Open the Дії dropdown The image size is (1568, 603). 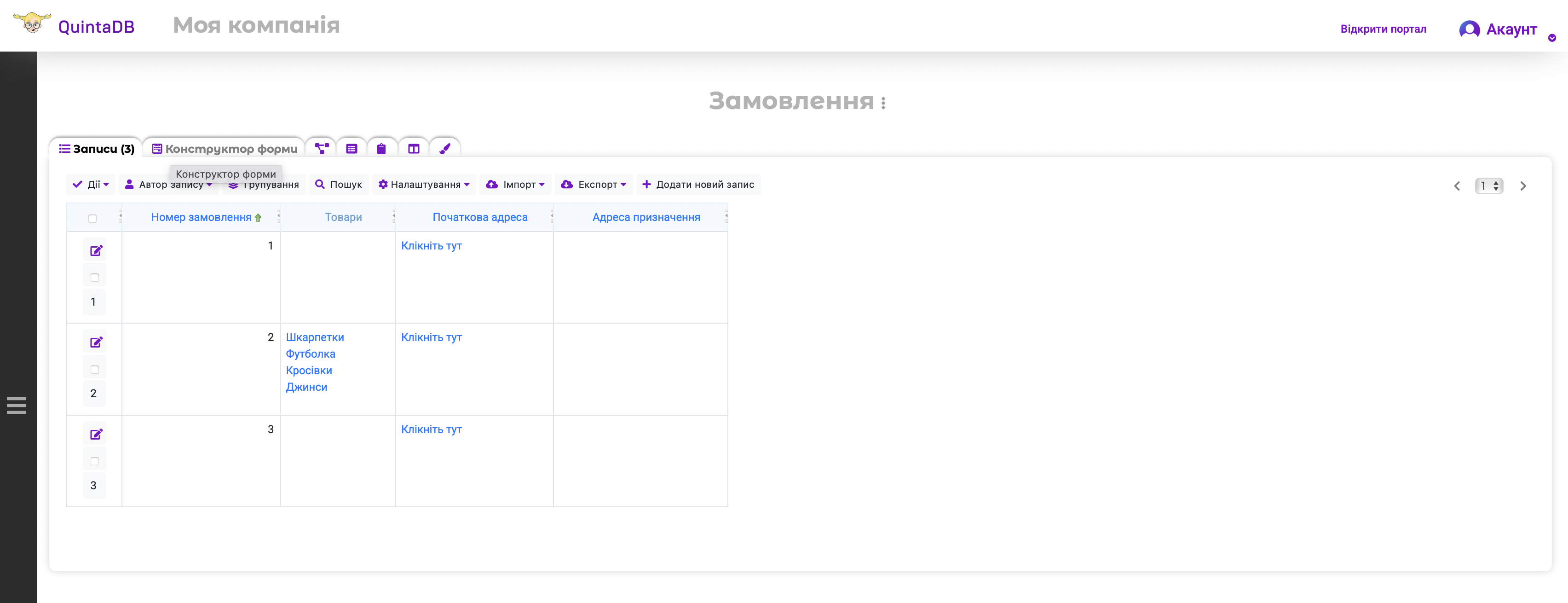point(91,185)
